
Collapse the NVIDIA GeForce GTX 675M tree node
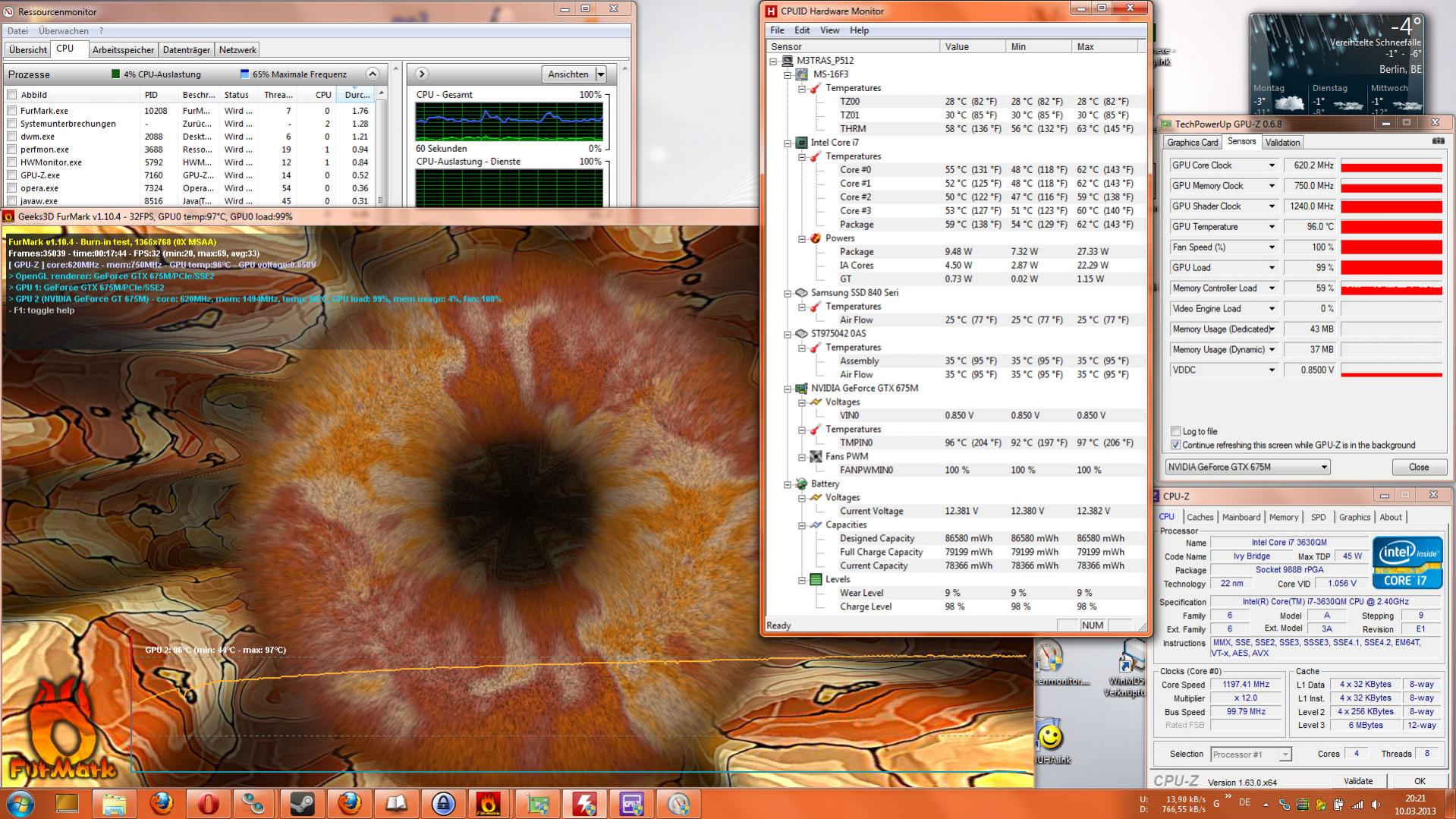(788, 389)
